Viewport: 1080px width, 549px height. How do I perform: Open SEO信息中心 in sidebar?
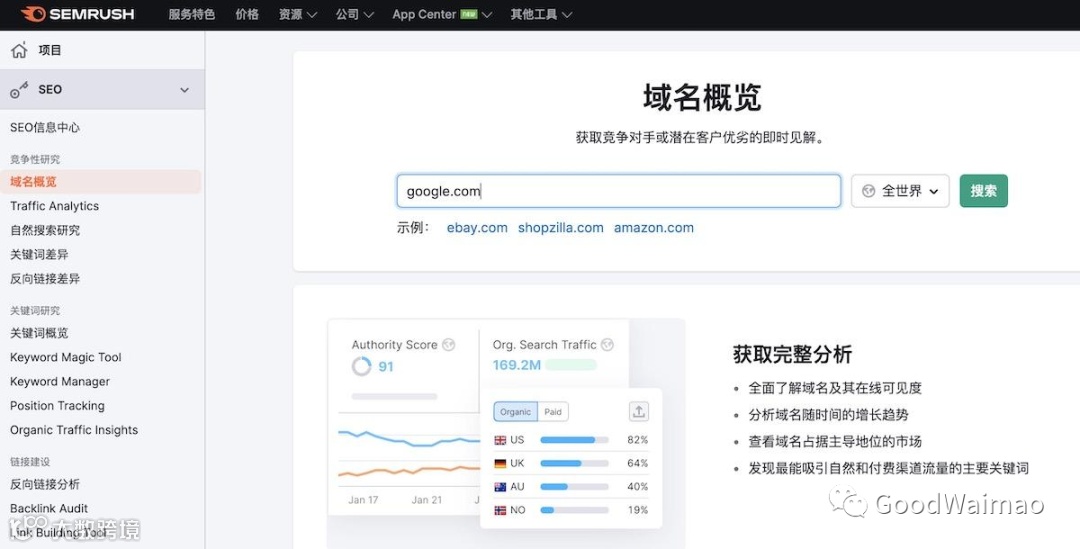click(45, 127)
